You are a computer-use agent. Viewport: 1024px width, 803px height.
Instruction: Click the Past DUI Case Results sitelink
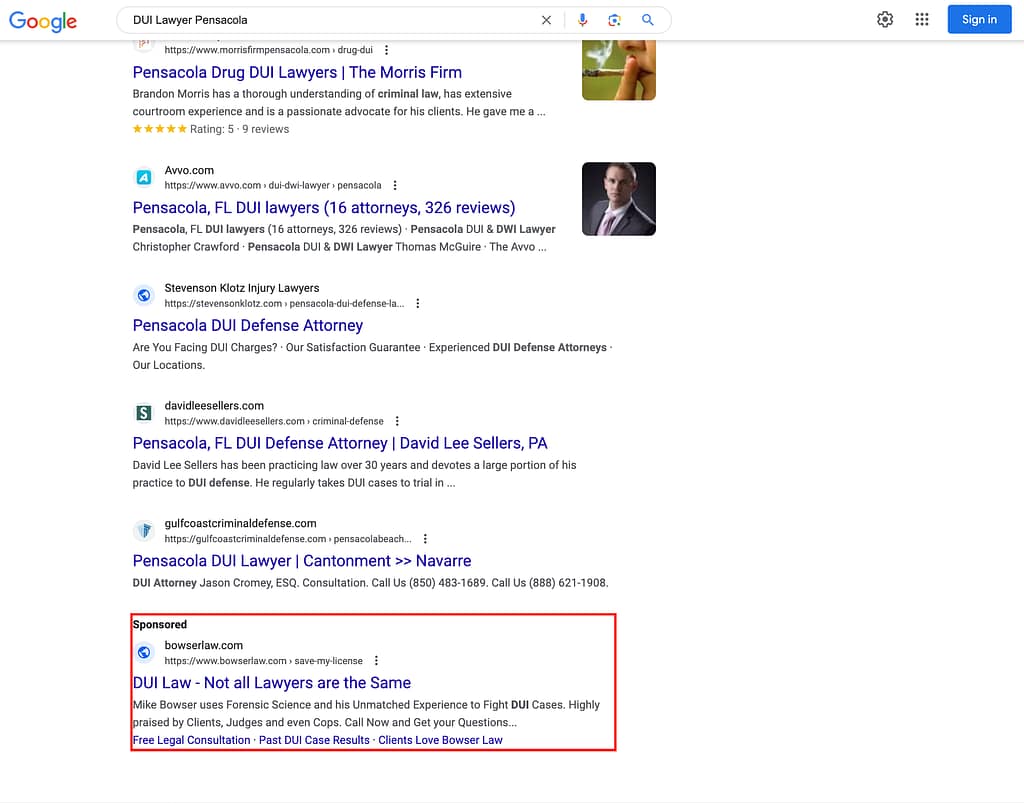314,740
